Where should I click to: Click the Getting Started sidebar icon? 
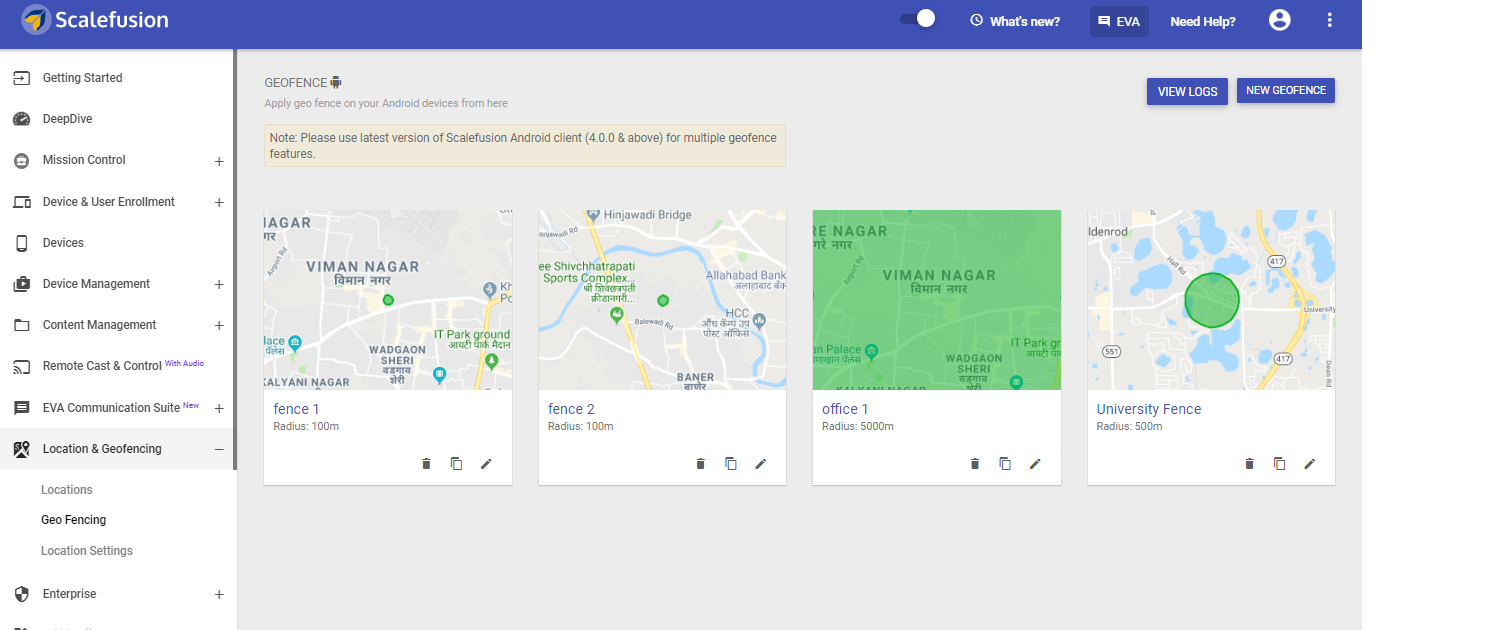click(22, 78)
